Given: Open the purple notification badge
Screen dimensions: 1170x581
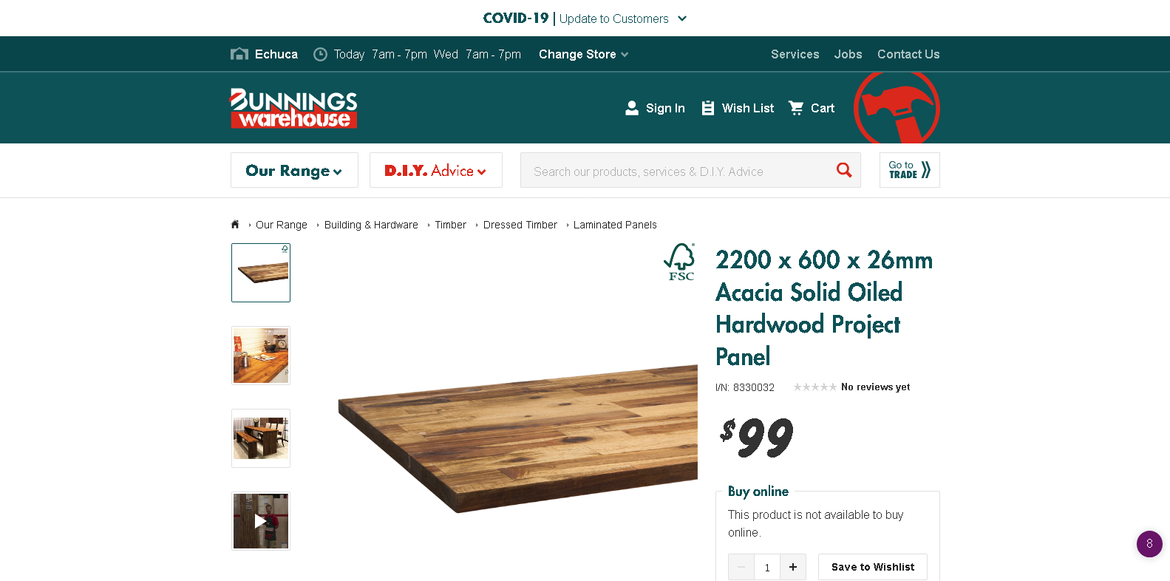Looking at the screenshot, I should pos(1149,544).
